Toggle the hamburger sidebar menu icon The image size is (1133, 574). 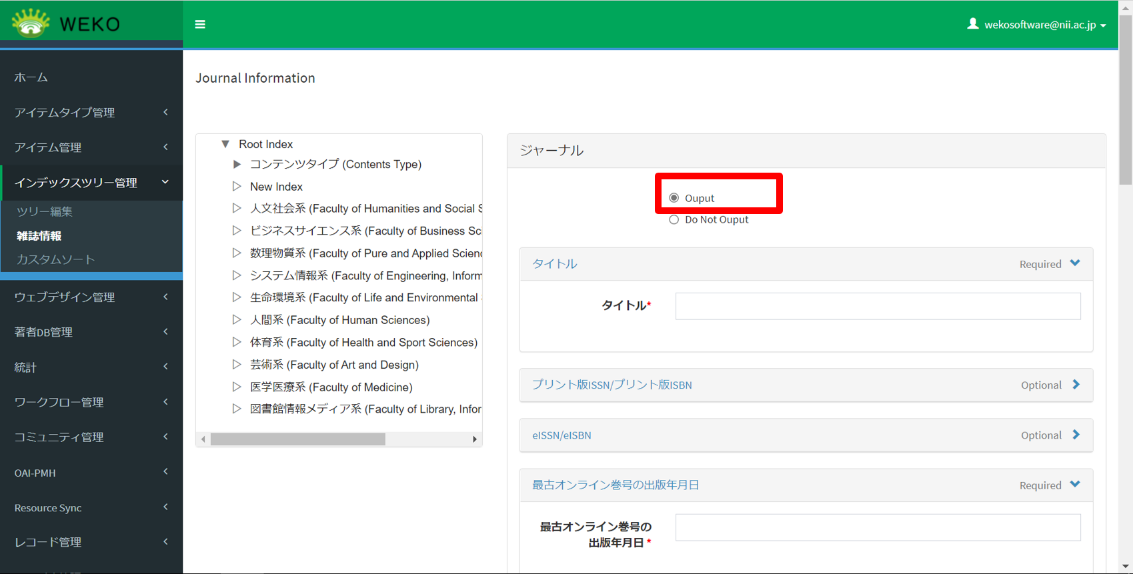pos(200,24)
